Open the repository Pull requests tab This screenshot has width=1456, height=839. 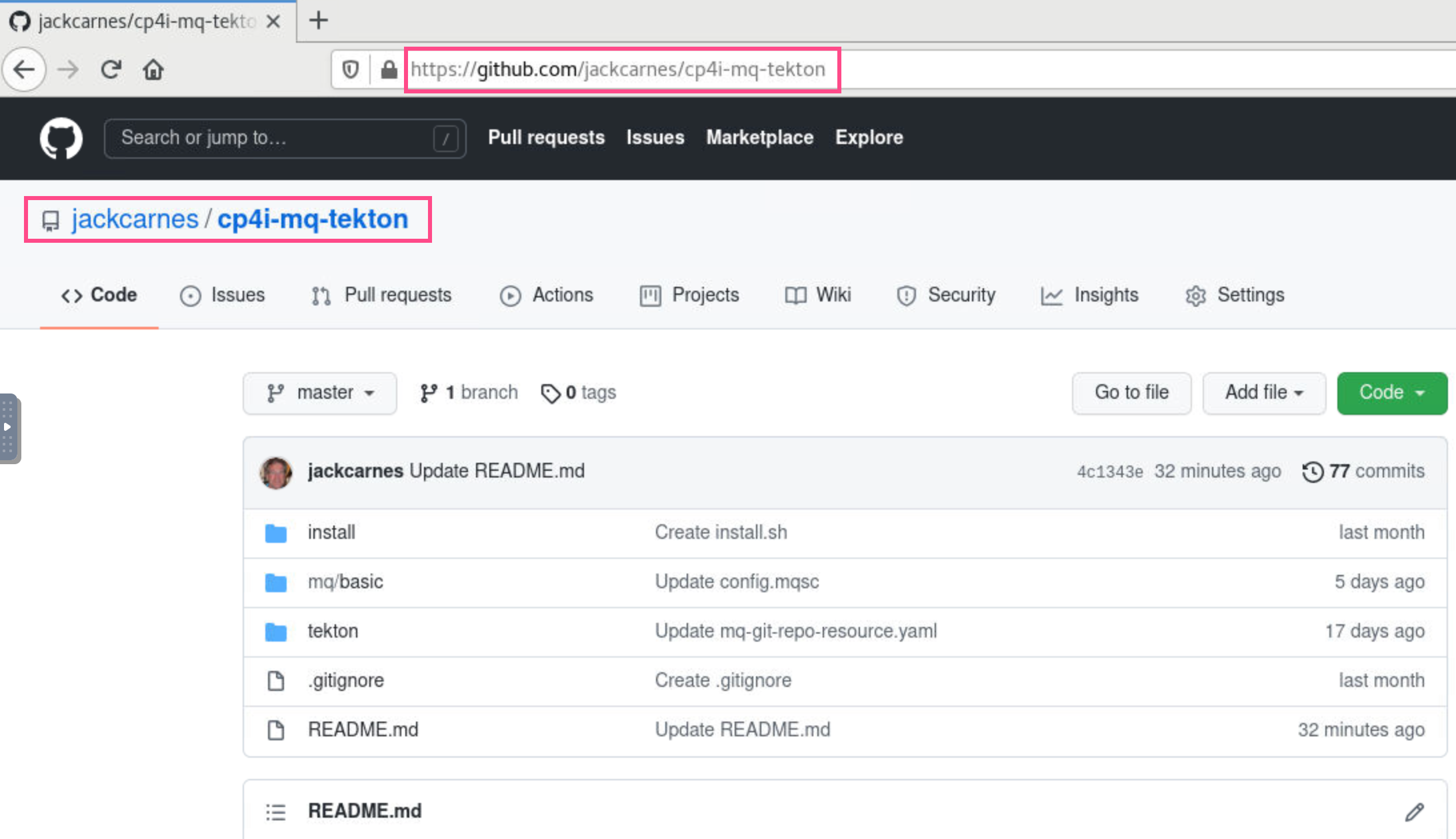tap(381, 295)
